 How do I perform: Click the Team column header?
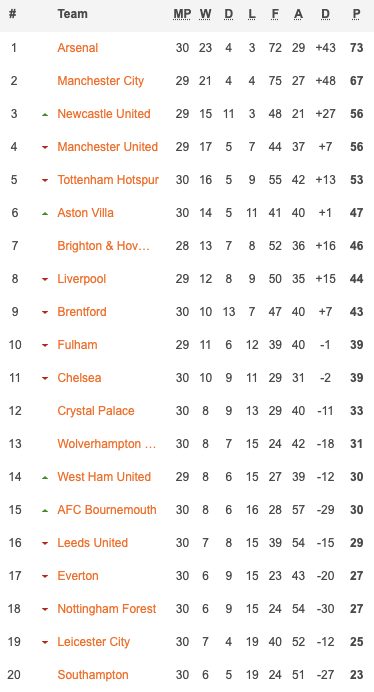(72, 14)
